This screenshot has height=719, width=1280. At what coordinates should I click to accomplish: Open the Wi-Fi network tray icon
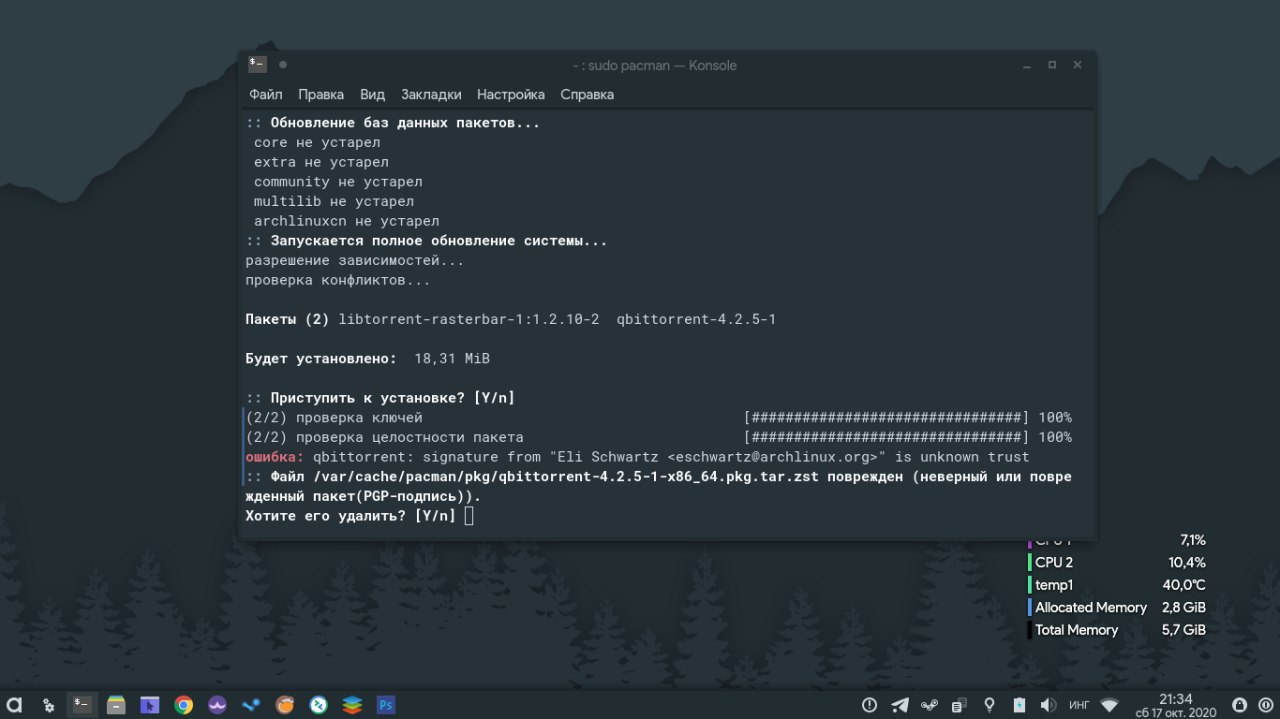(x=1109, y=705)
